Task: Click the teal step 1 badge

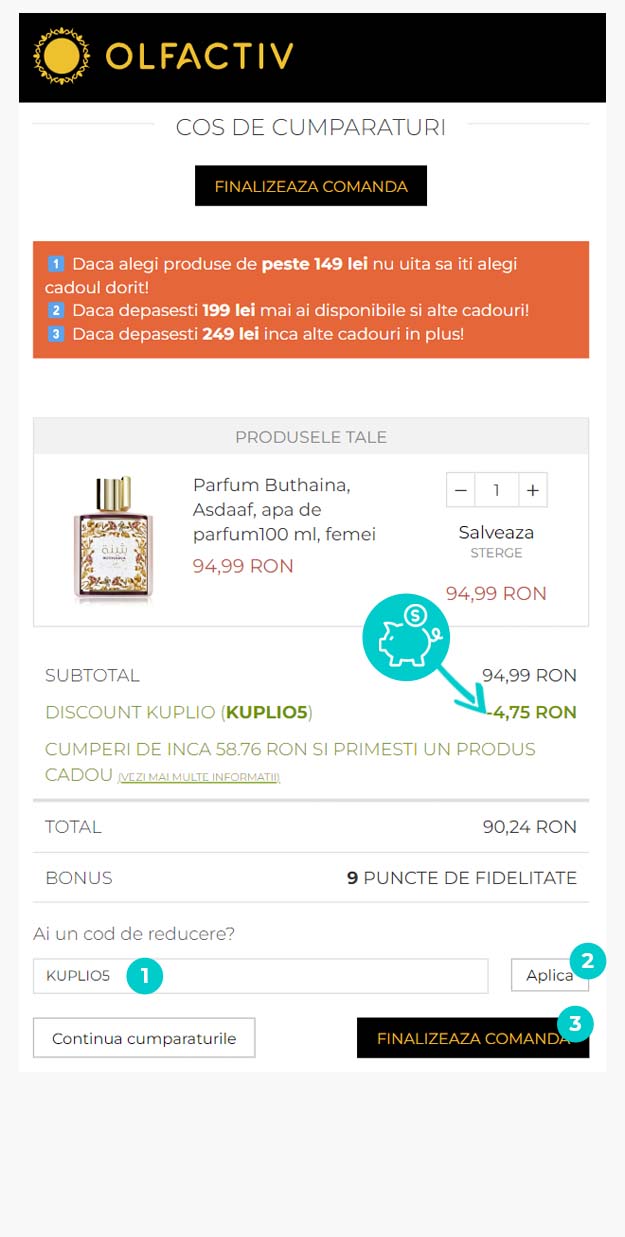Action: pyautogui.click(x=145, y=976)
